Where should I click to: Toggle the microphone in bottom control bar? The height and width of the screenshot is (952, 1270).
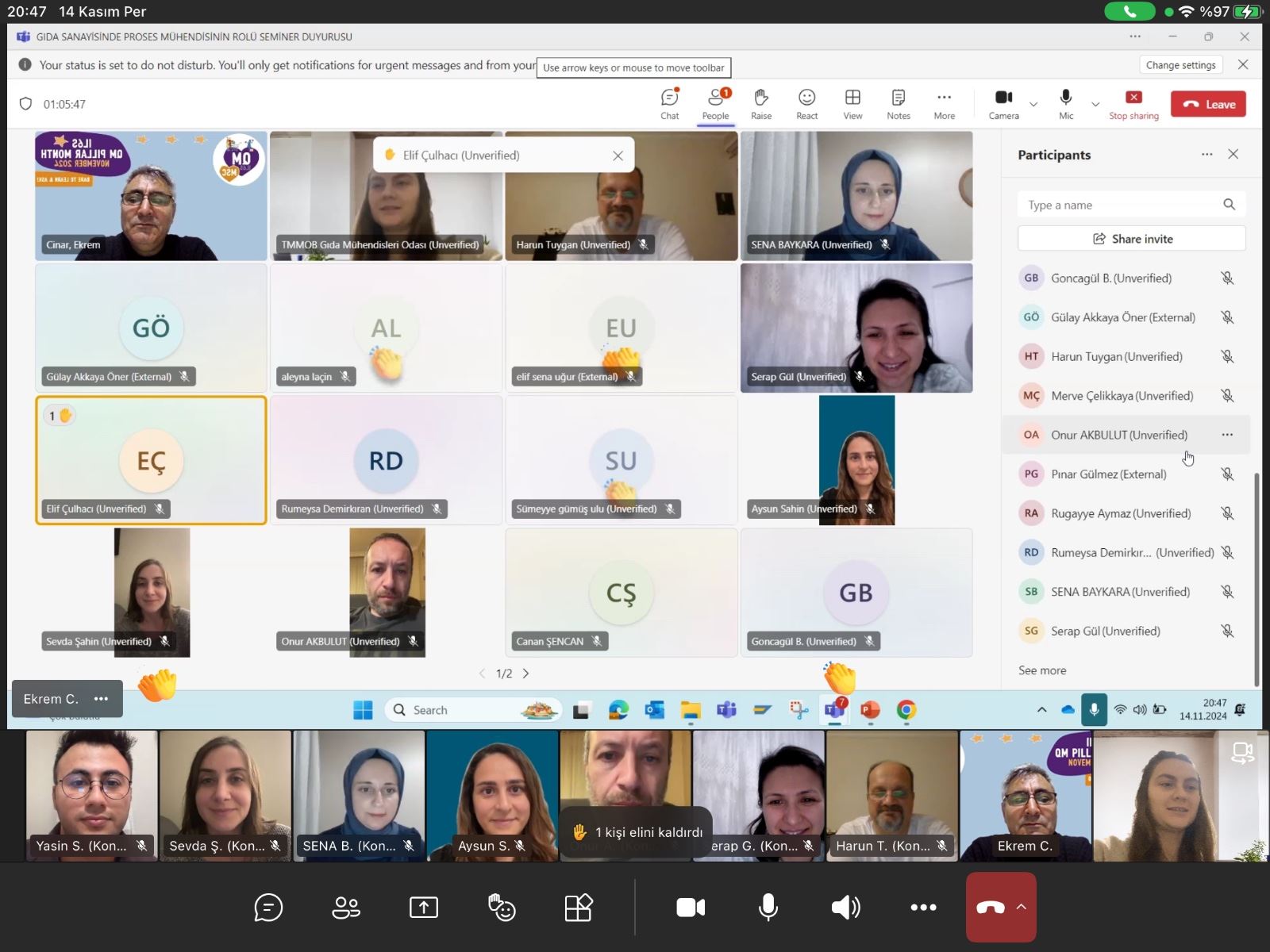(x=768, y=907)
